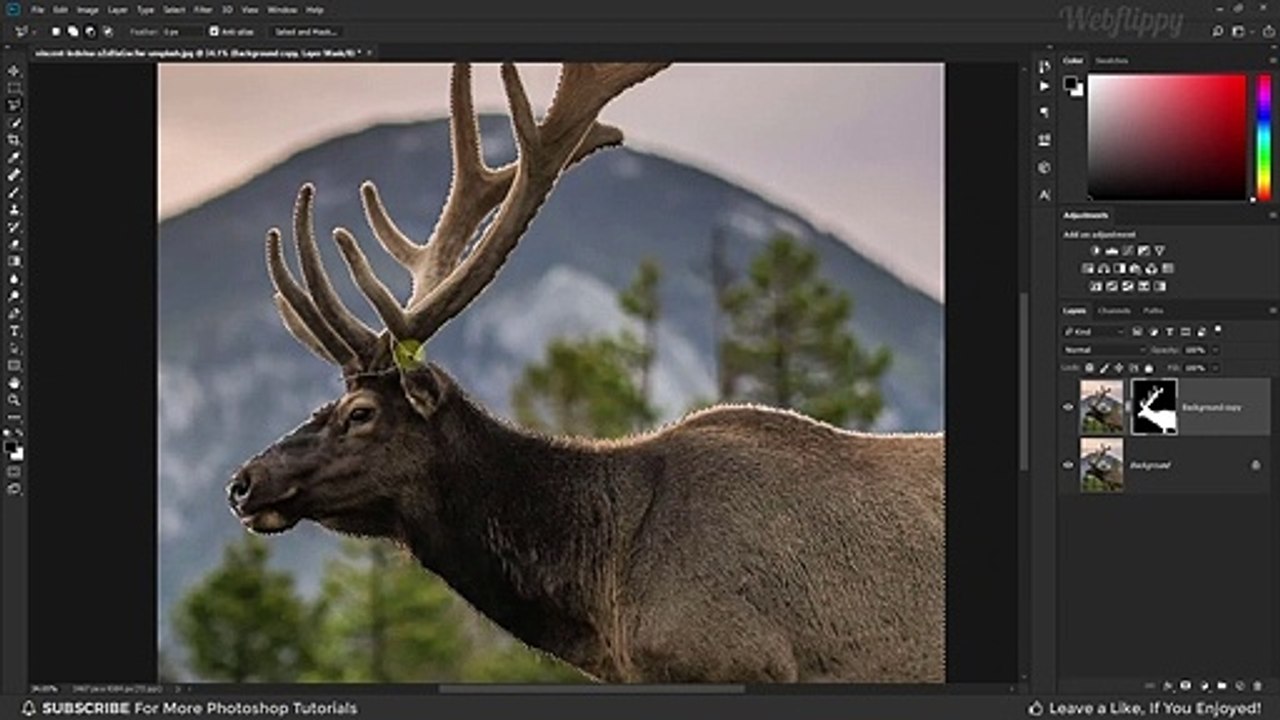This screenshot has height=720, width=1280.
Task: Open the collapsed Character panel icon
Action: [x=1044, y=195]
